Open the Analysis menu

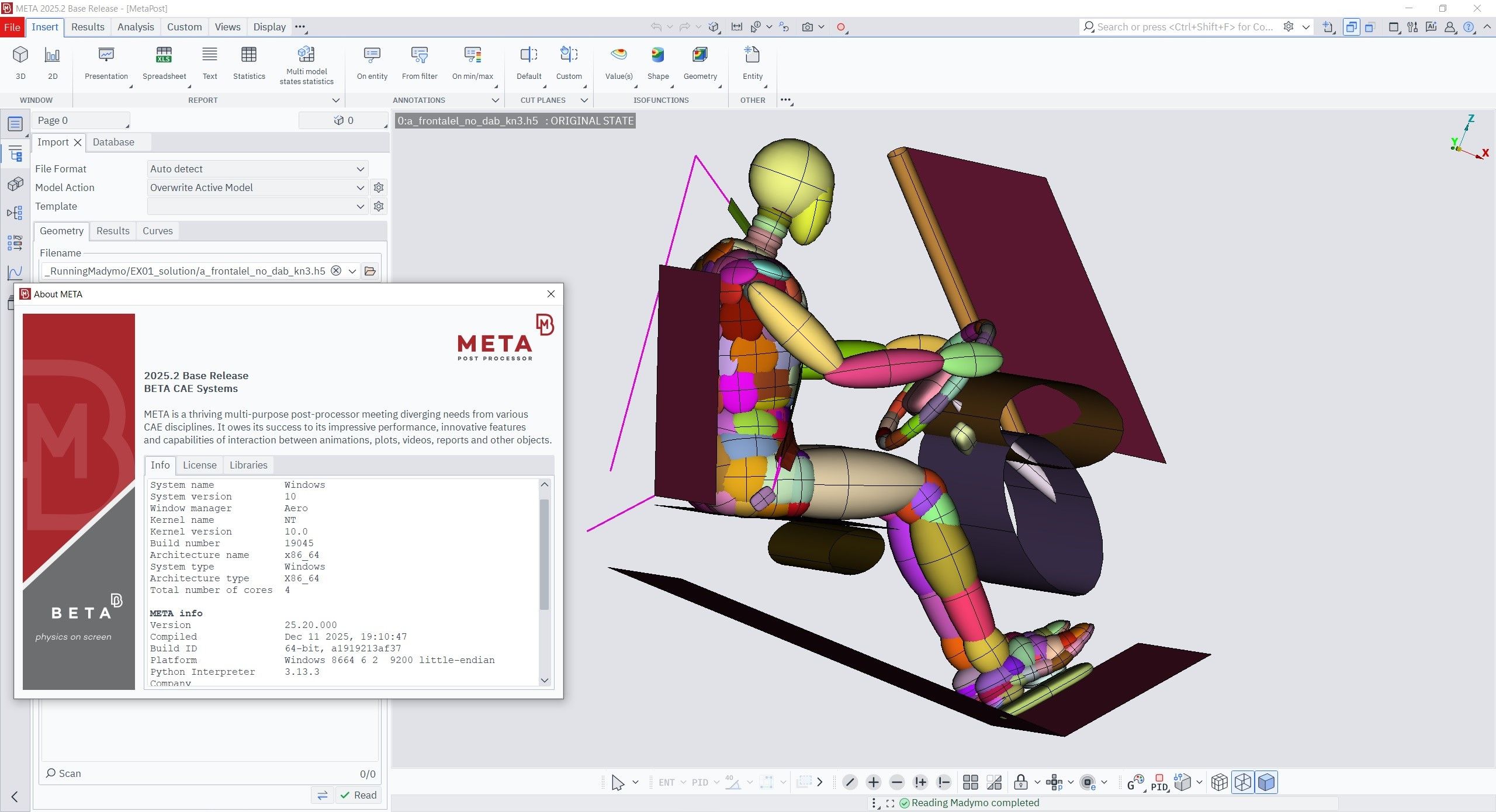(x=136, y=27)
